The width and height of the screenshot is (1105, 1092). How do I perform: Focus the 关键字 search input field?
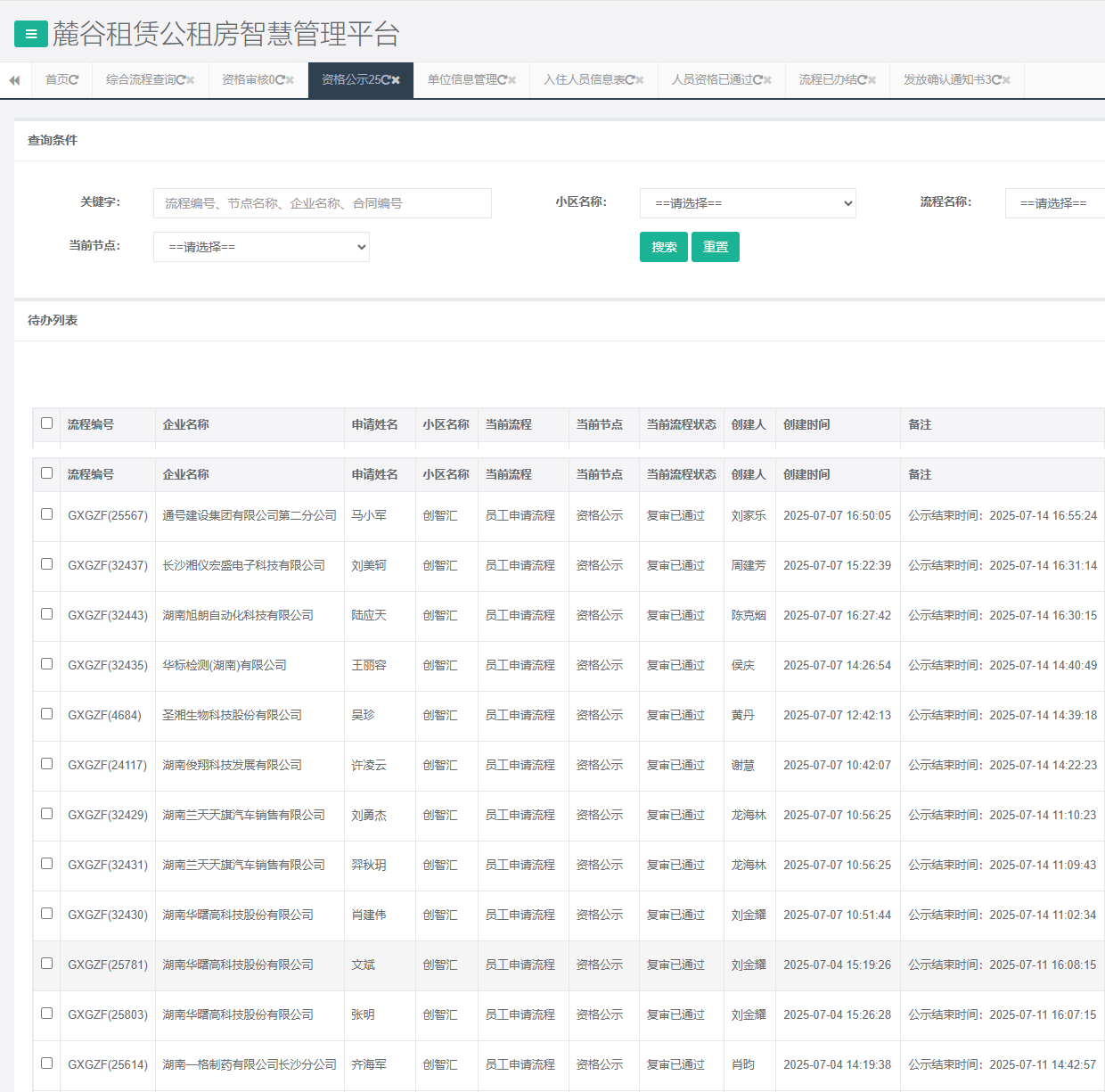pyautogui.click(x=322, y=203)
